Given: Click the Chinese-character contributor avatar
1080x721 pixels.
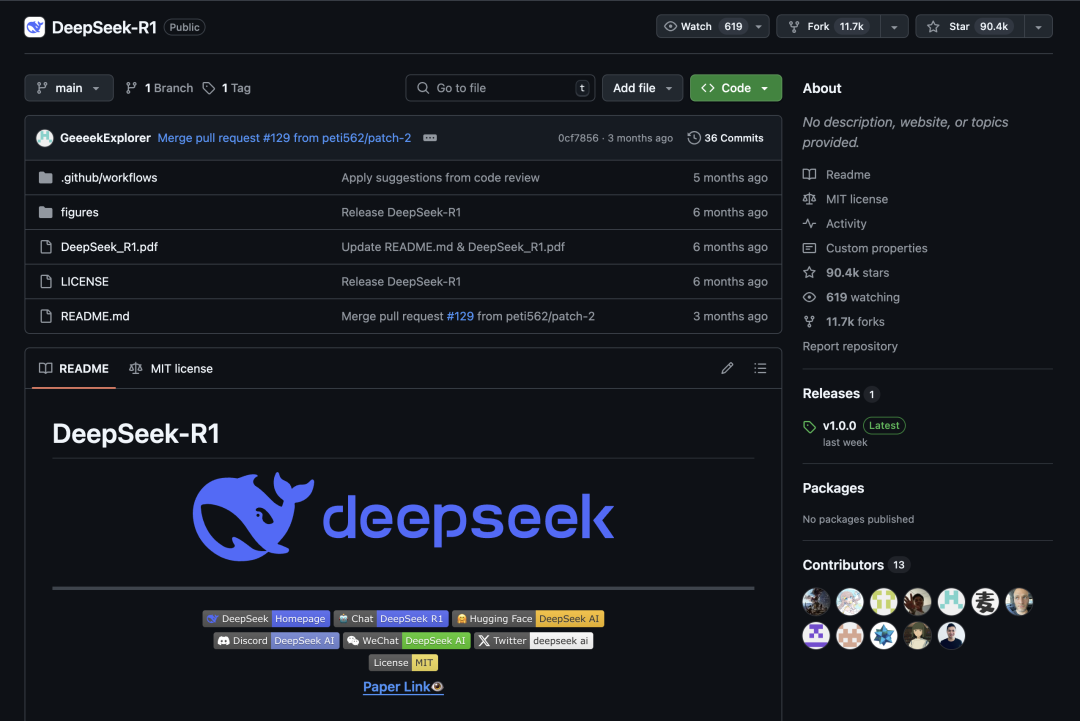Looking at the screenshot, I should coord(985,601).
